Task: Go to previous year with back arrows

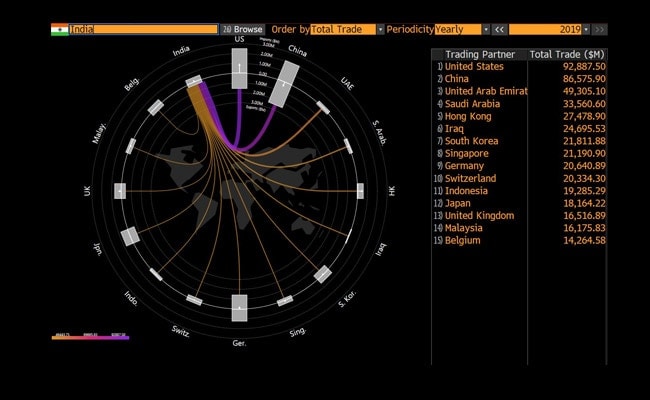Action: coord(499,30)
